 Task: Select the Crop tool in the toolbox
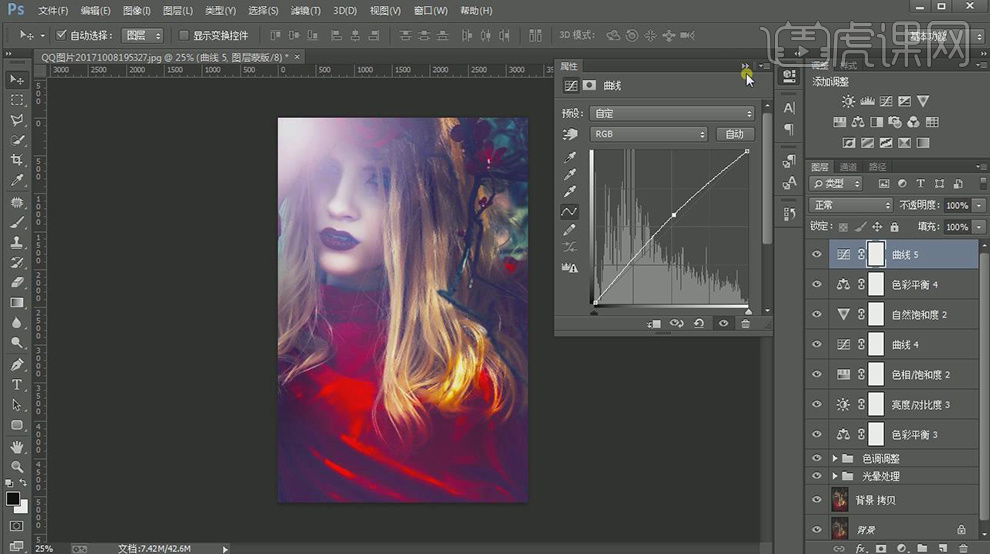point(17,160)
